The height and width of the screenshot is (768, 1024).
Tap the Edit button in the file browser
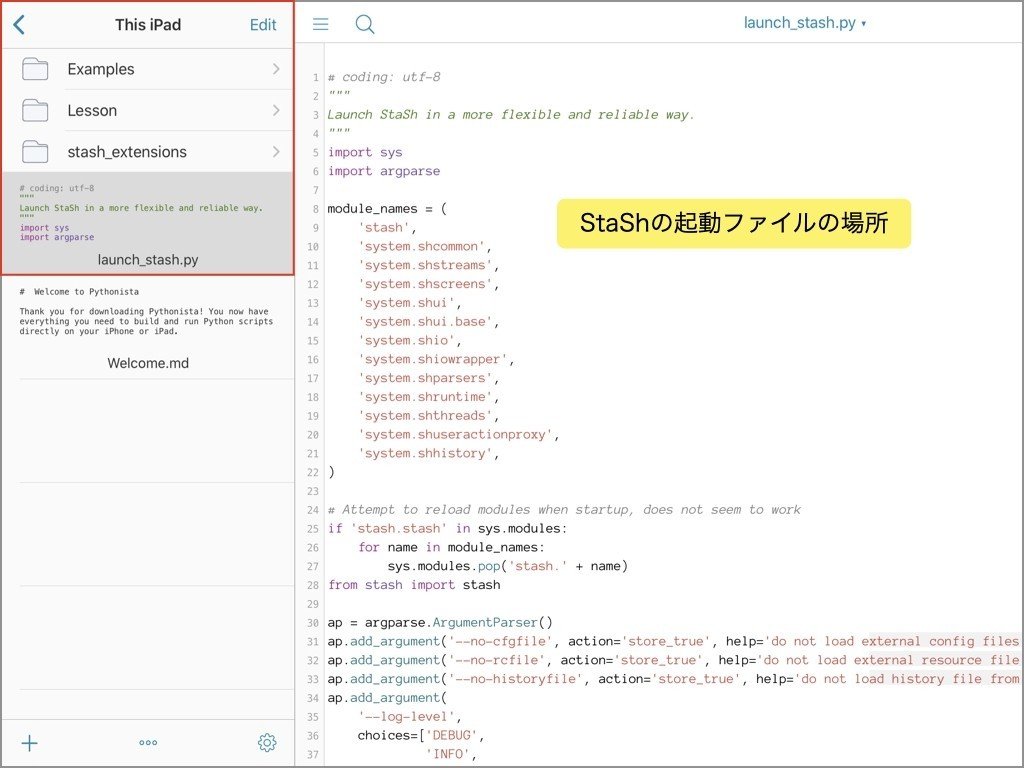[263, 24]
